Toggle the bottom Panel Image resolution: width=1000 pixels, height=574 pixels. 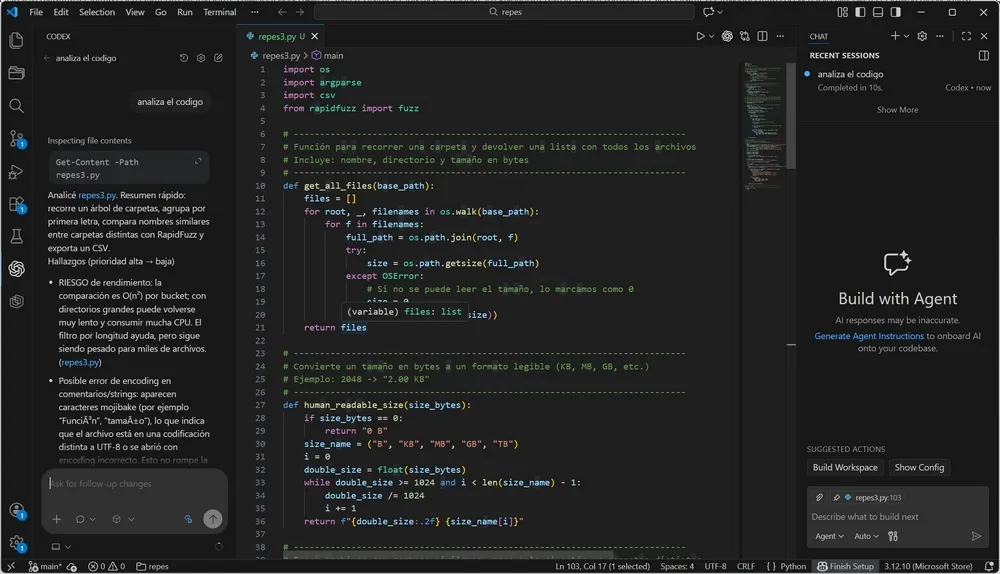[878, 12]
